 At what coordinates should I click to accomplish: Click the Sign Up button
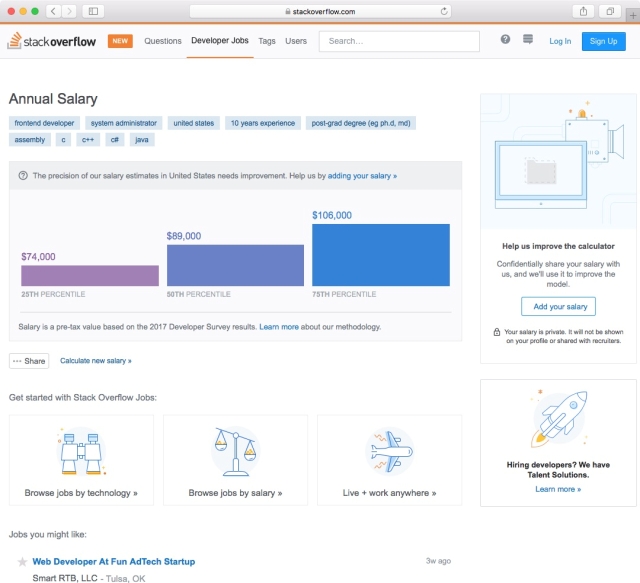[x=603, y=41]
